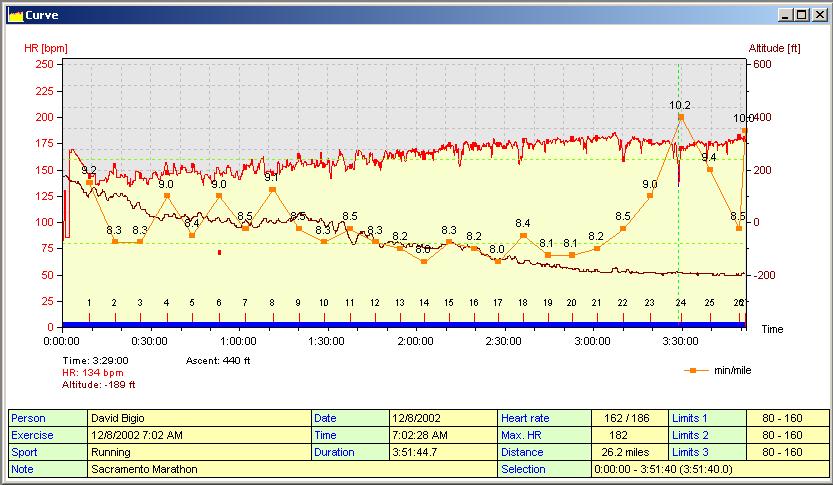The image size is (833, 485).
Task: Click the small red marker below lap 6 curve
Action: coord(219,252)
